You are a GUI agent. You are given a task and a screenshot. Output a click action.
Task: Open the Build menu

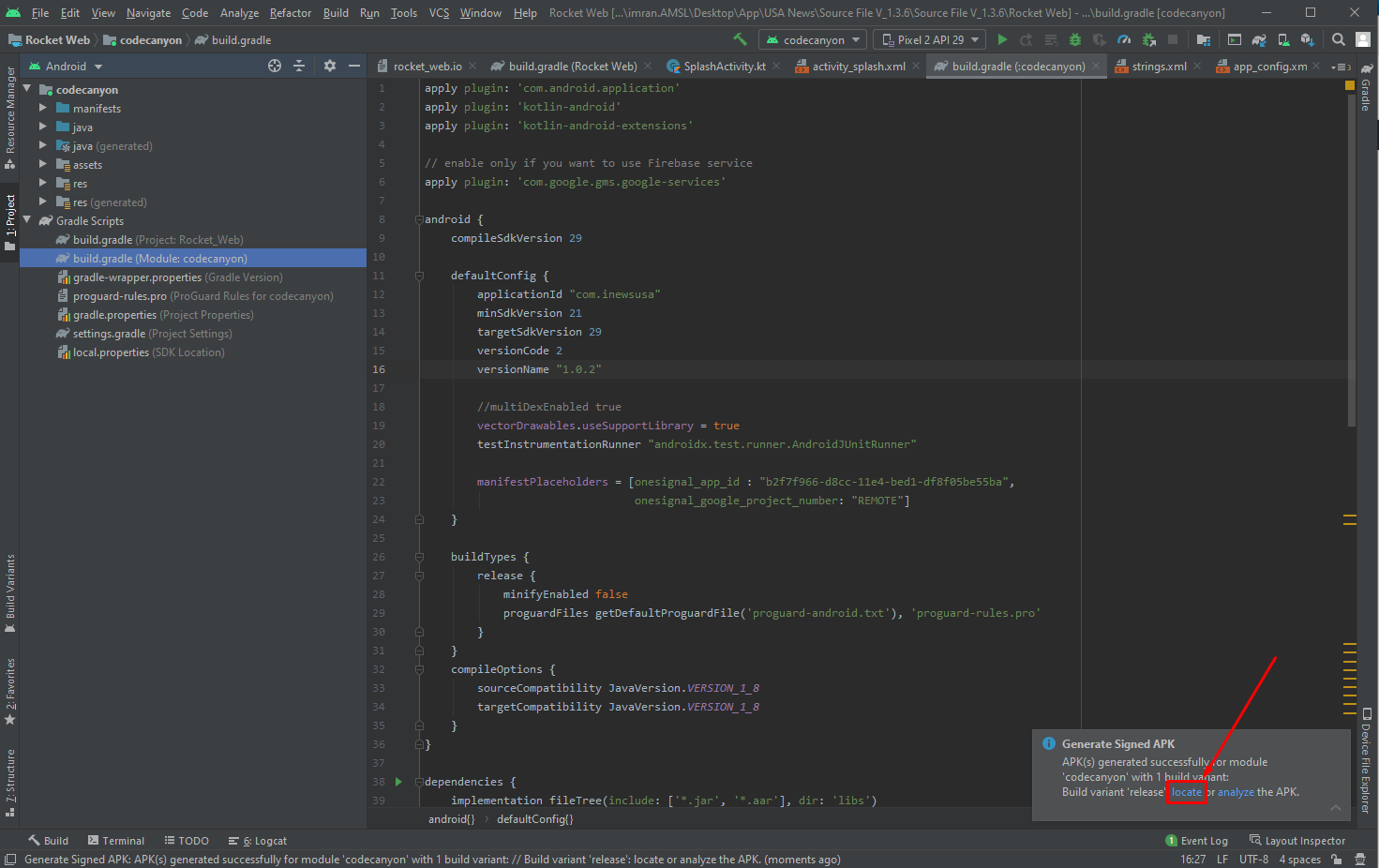336,12
